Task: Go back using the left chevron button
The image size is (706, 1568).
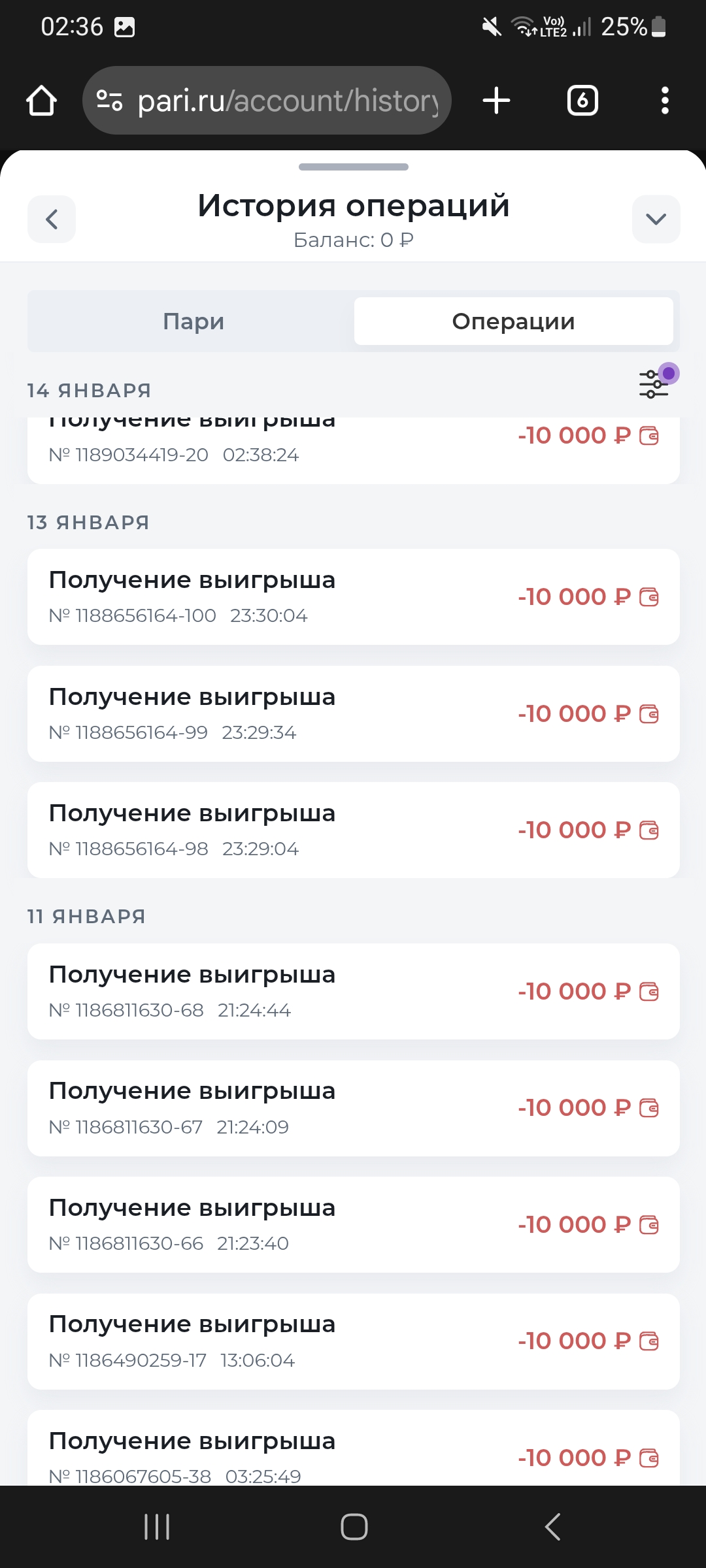Action: point(52,220)
